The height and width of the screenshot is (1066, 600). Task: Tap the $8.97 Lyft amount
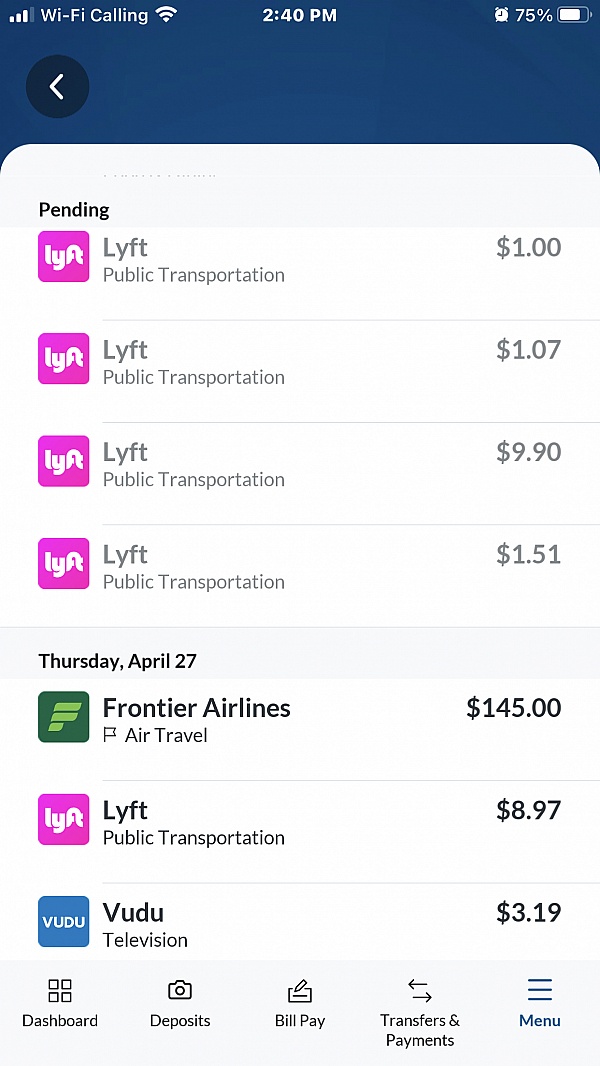[x=529, y=810]
